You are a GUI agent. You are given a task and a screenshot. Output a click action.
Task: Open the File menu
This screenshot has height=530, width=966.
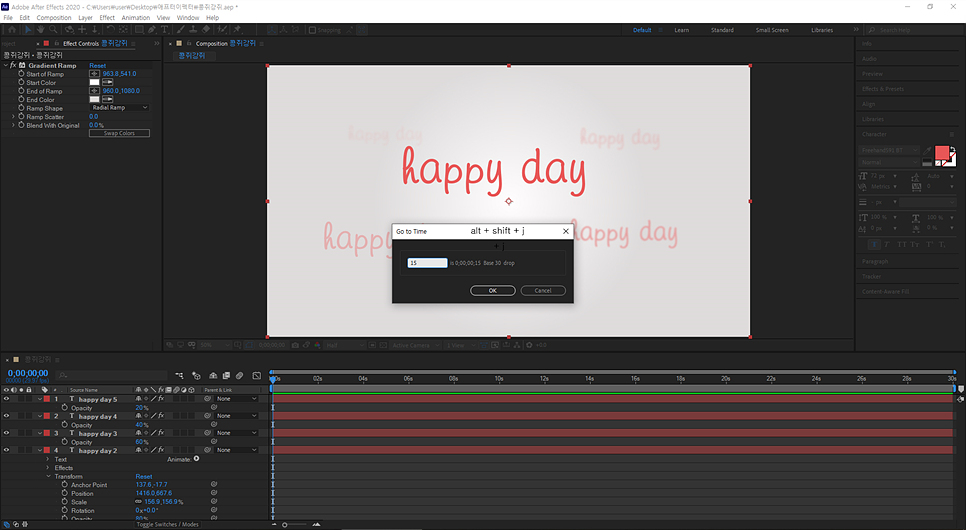click(8, 18)
